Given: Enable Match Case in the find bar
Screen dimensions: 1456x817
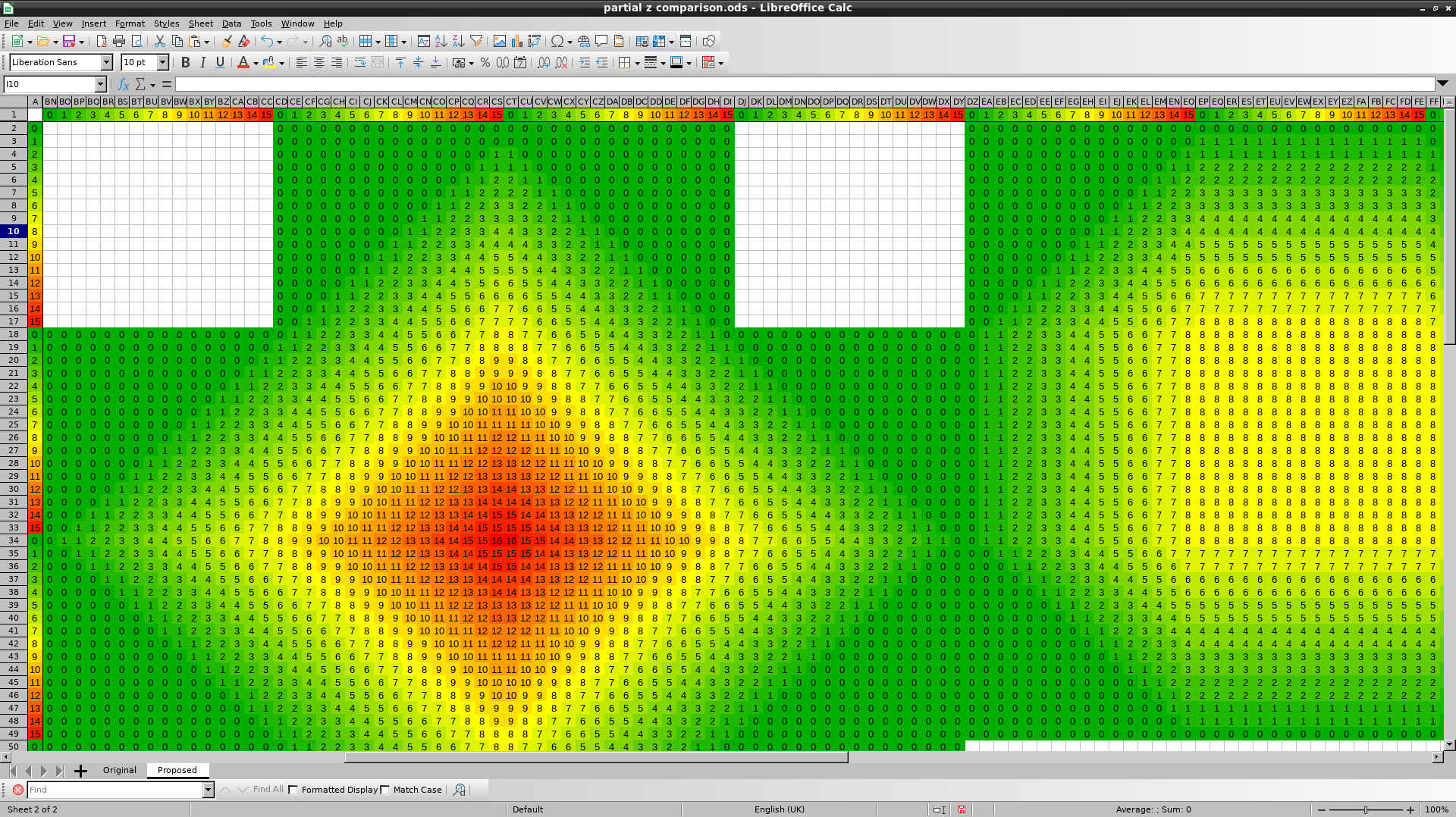Looking at the screenshot, I should point(385,790).
